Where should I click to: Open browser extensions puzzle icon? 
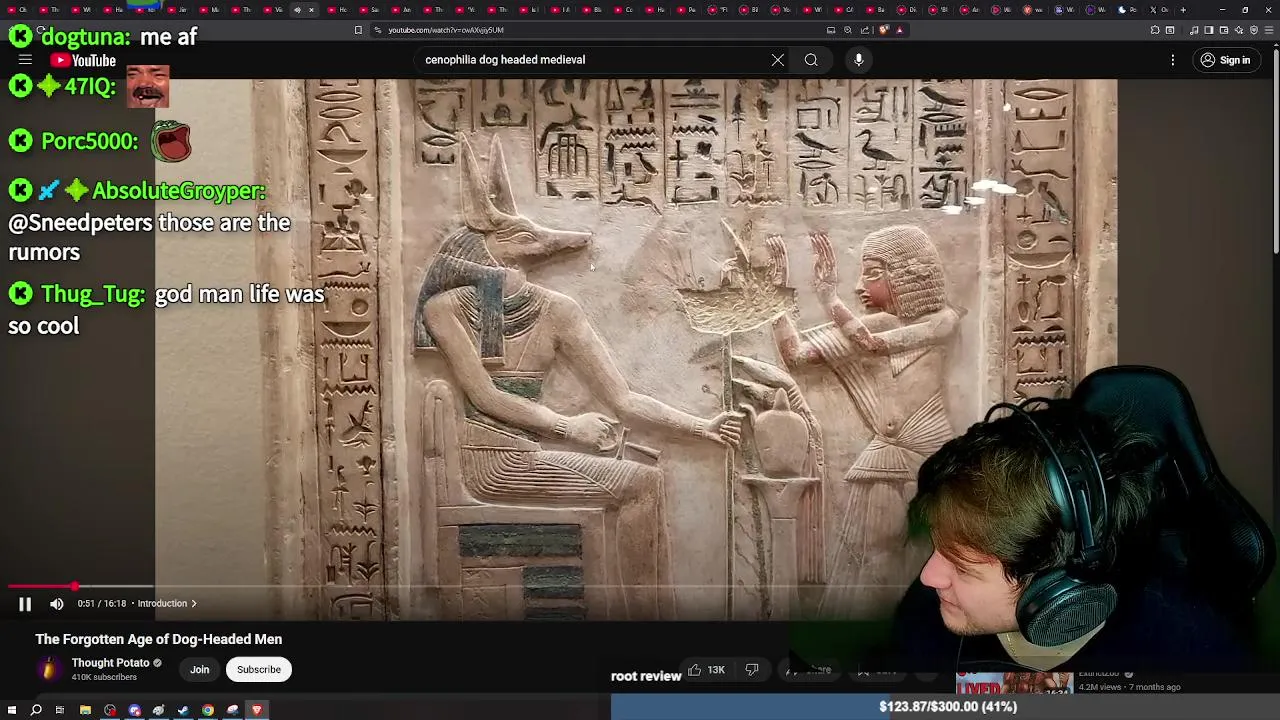[1155, 30]
